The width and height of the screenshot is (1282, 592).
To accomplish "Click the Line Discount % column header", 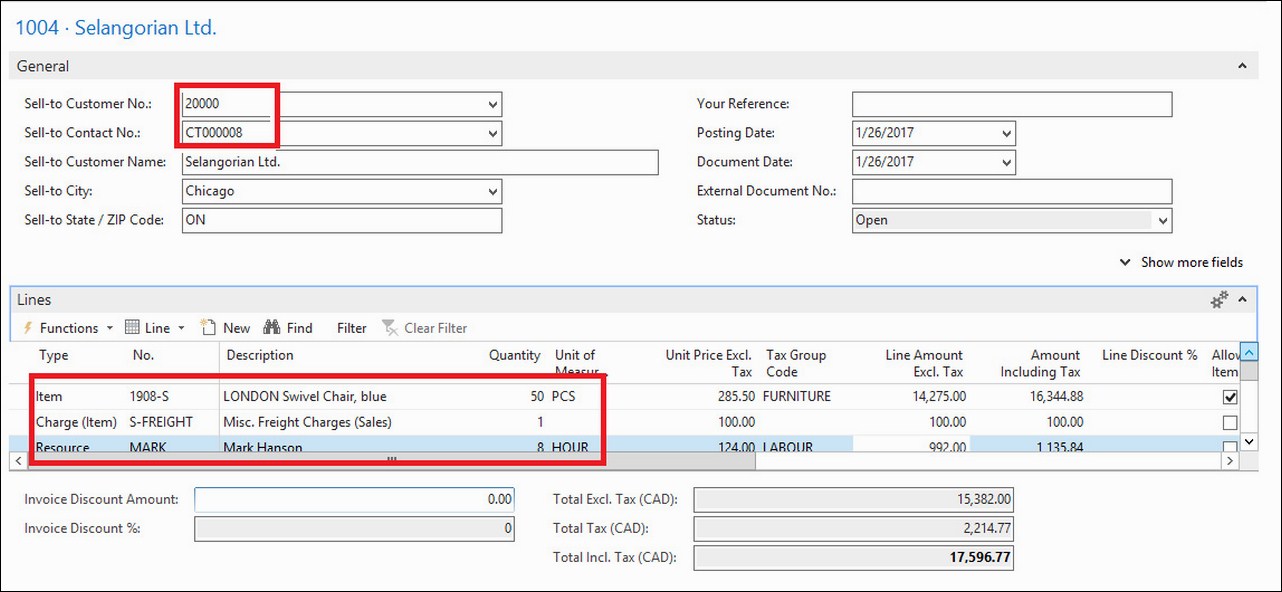I will pyautogui.click(x=1149, y=355).
